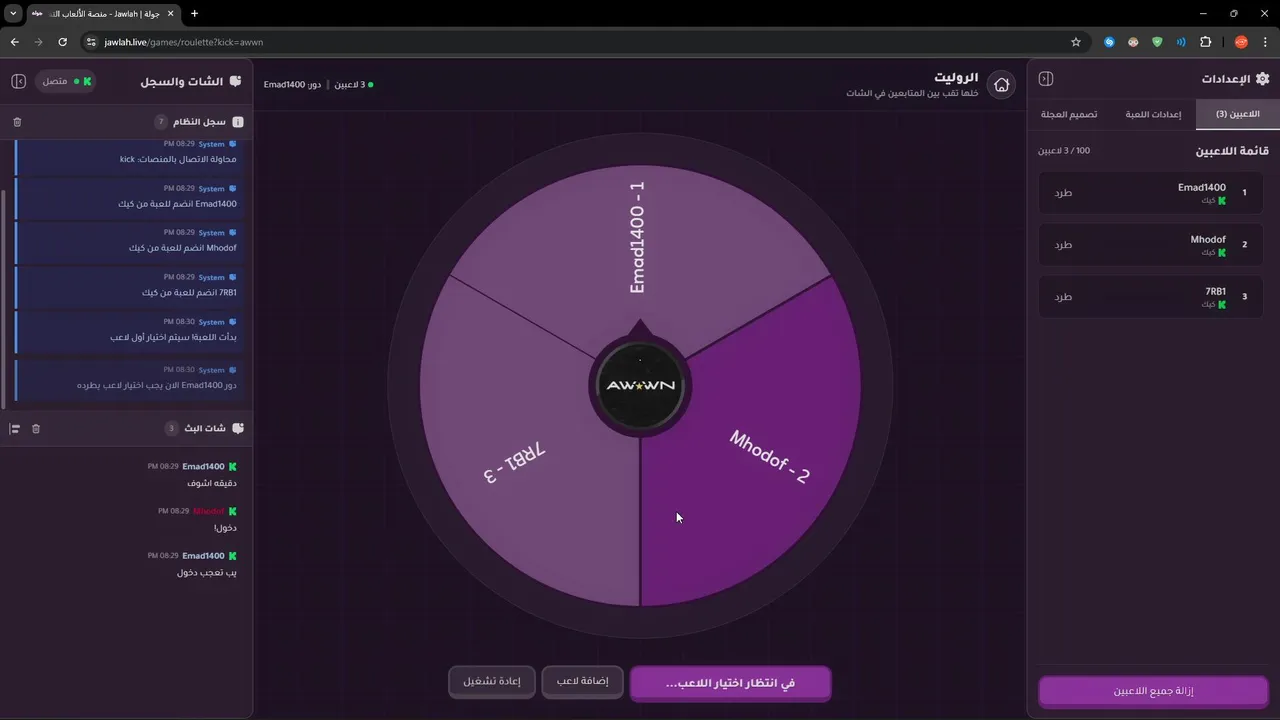The width and height of the screenshot is (1280, 720).
Task: Click إعادة تشغيل to restart the game
Action: [491, 681]
